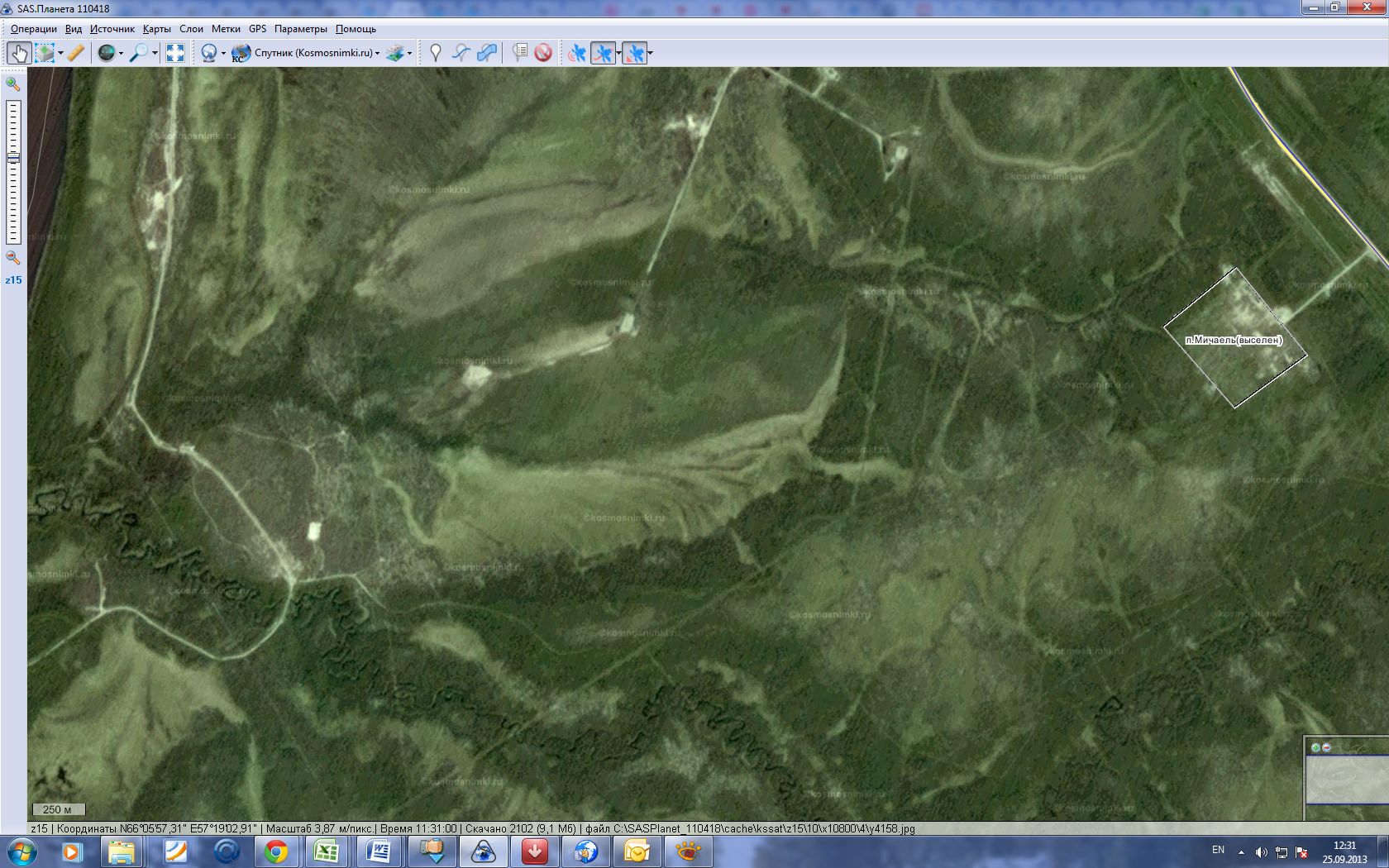Expand the selection tool dropdown arrow
The width and height of the screenshot is (1389, 868).
pyautogui.click(x=60, y=54)
